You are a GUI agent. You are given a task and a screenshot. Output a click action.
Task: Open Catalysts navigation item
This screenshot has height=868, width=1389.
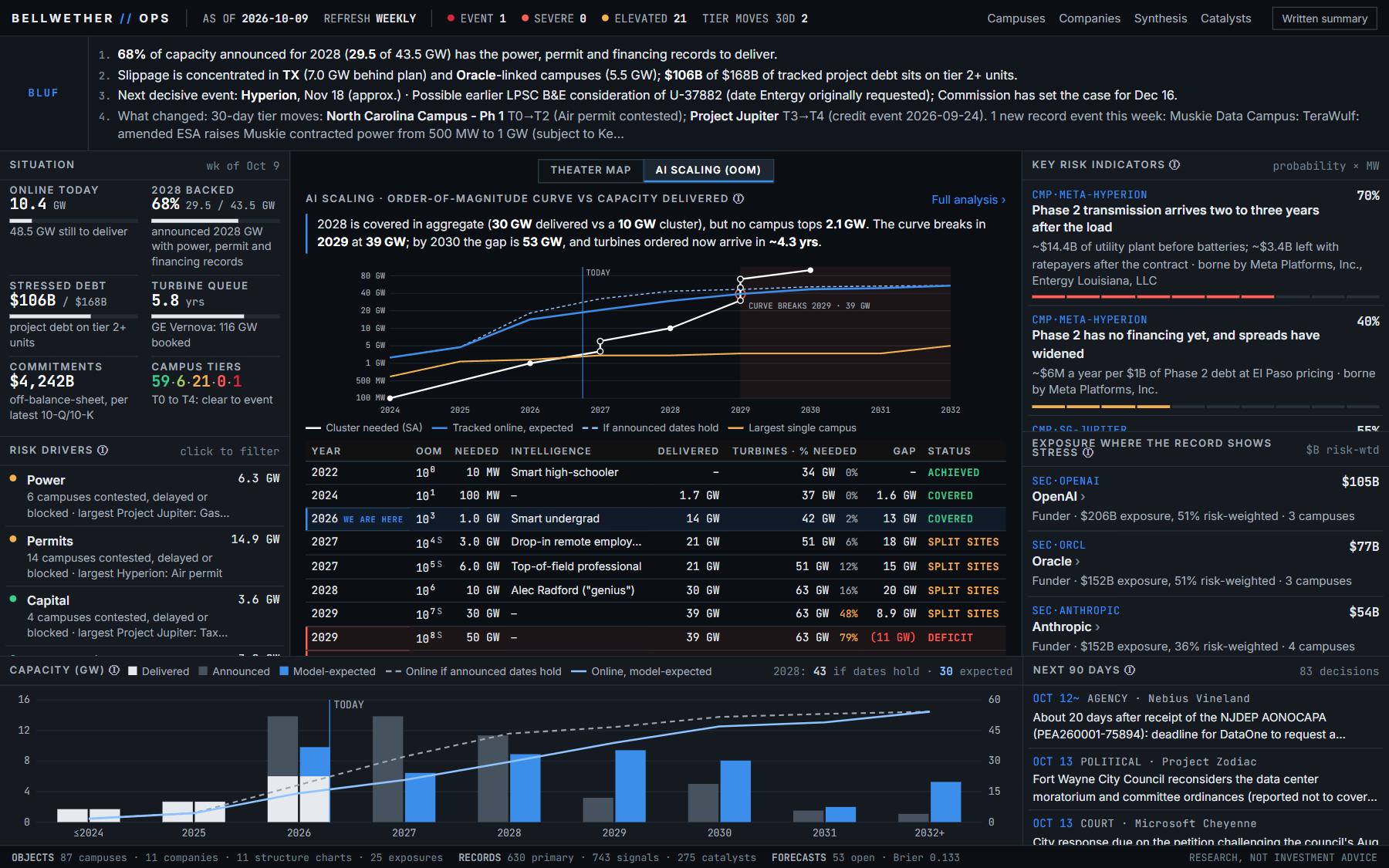(1225, 19)
